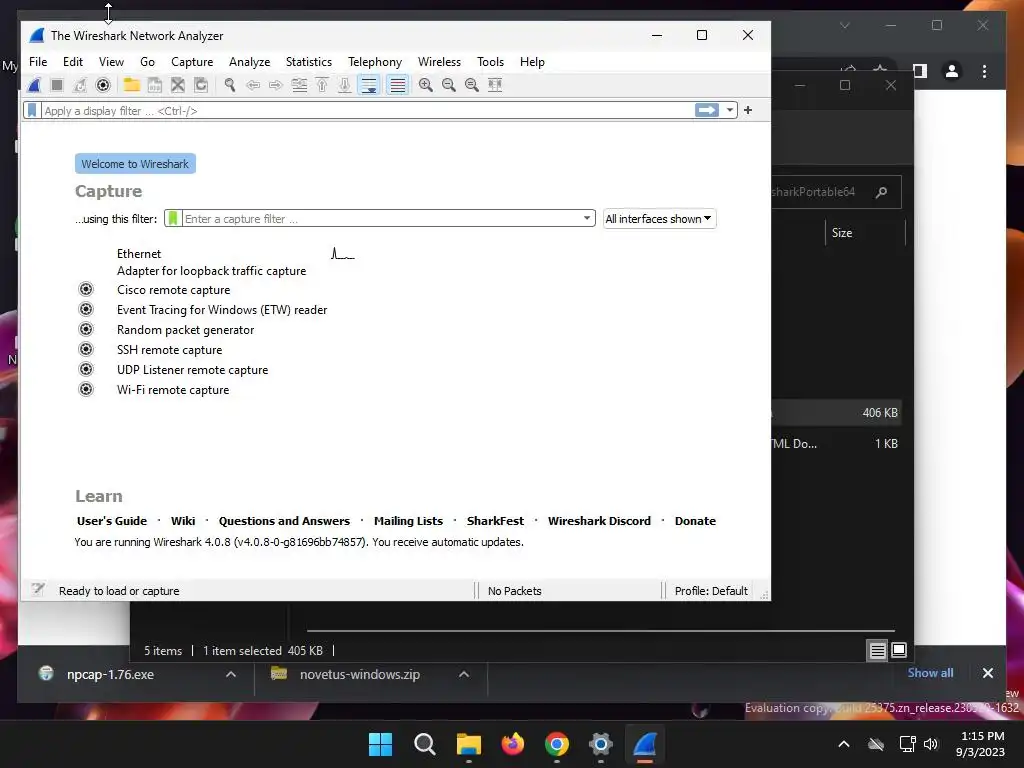The height and width of the screenshot is (768, 1024).
Task: Click the capture filter input field
Action: (x=381, y=219)
